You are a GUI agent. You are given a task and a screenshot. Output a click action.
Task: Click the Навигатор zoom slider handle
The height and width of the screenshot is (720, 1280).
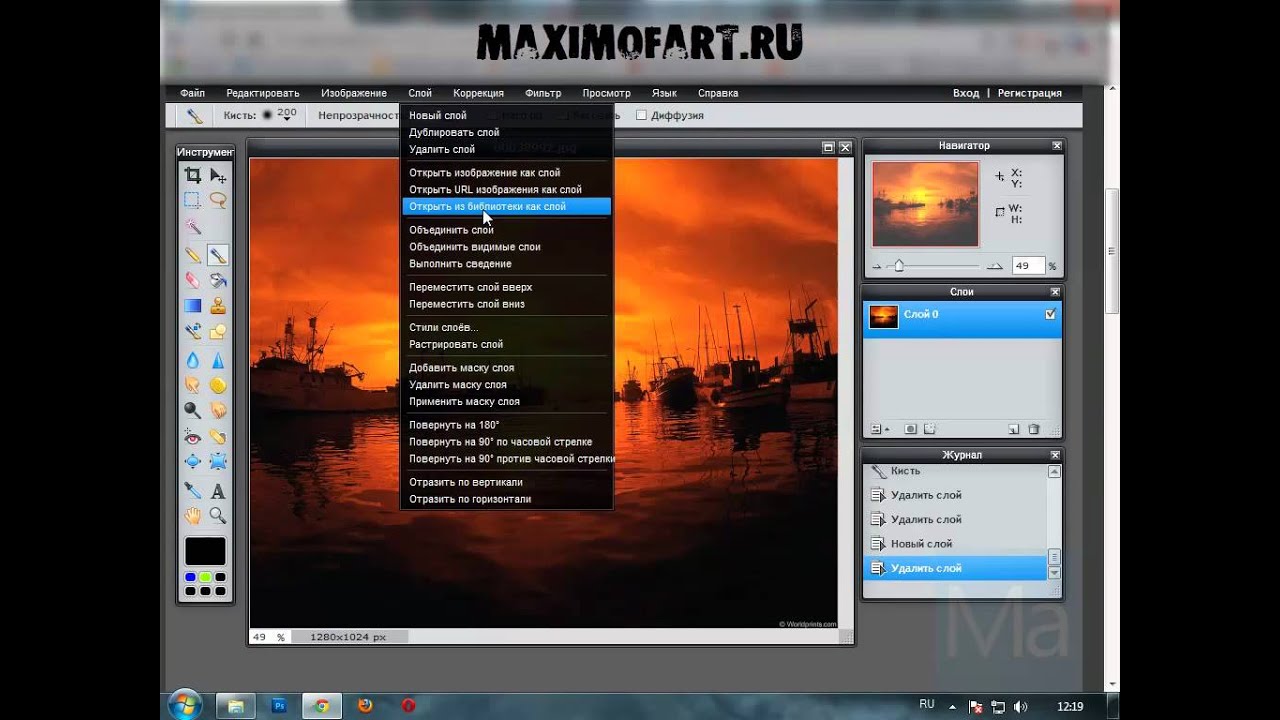[899, 266]
